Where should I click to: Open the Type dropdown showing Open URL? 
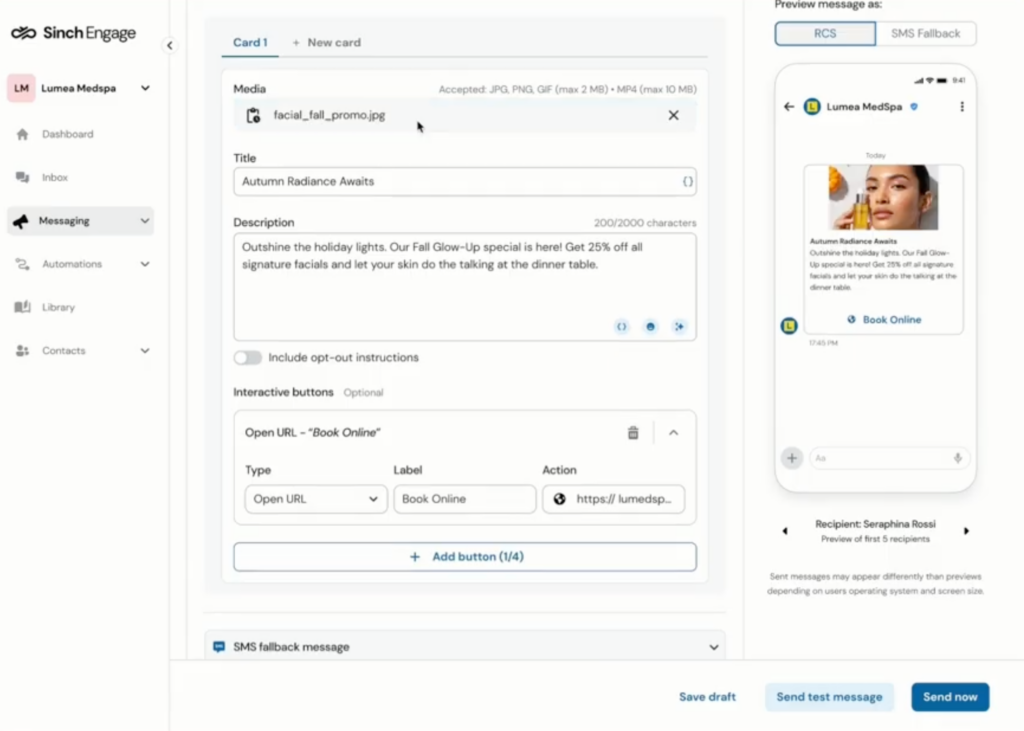[x=316, y=499]
